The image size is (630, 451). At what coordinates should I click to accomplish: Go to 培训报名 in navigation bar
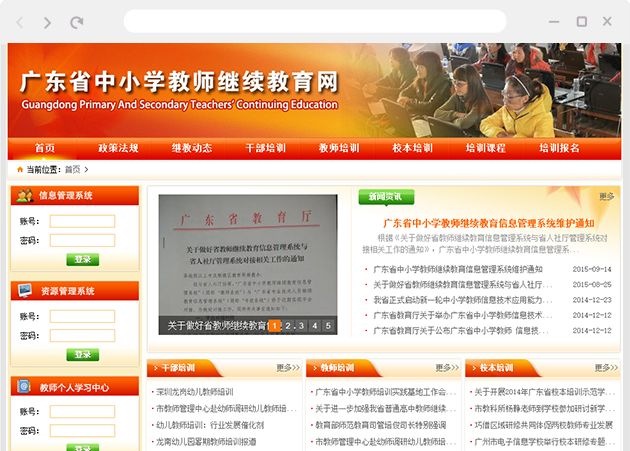pyautogui.click(x=559, y=148)
